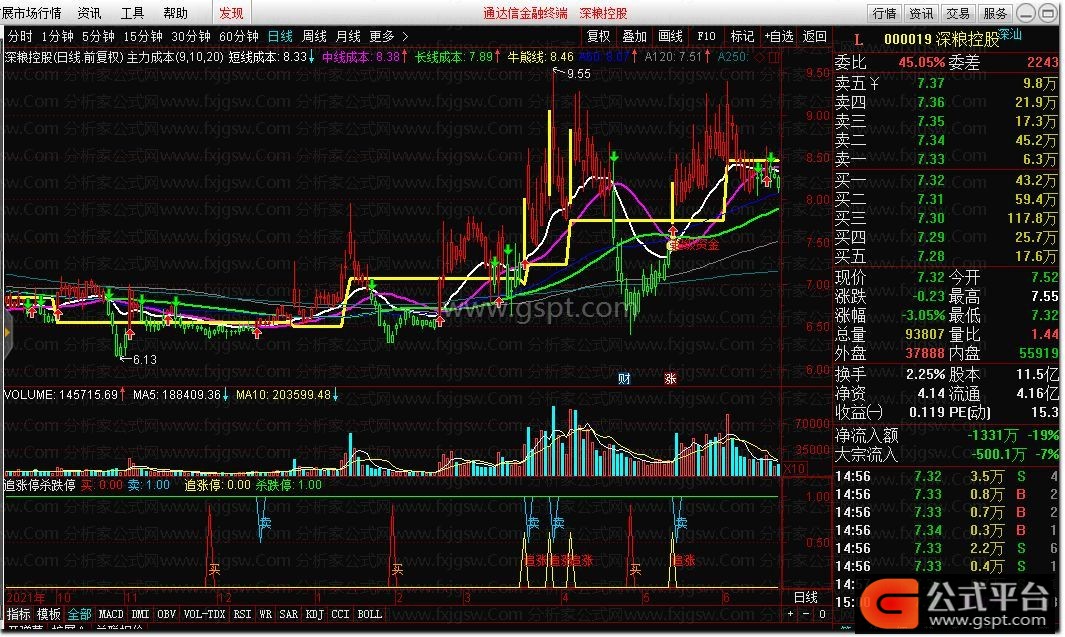Switch indicator to CCI
This screenshot has width=1065, height=637.
tap(340, 614)
